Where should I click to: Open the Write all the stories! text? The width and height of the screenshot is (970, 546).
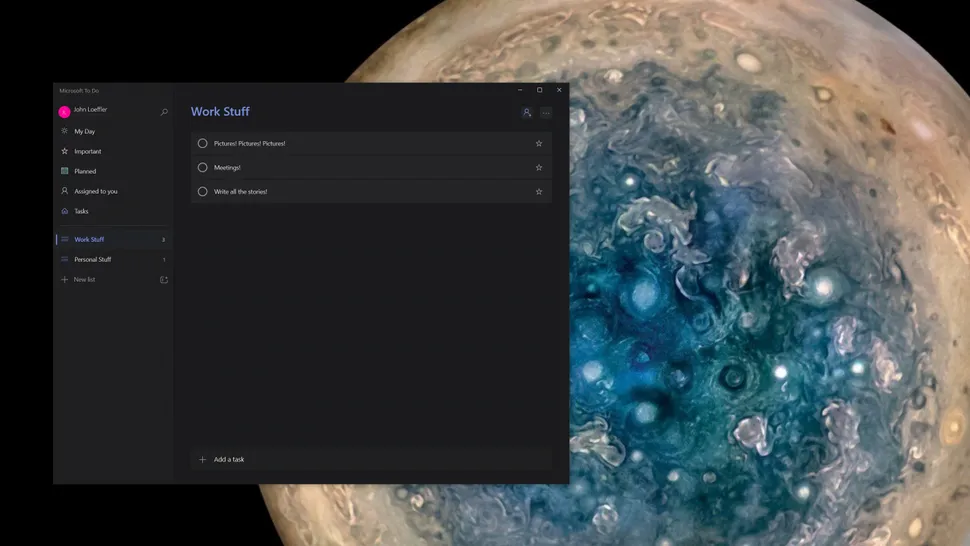pos(241,192)
